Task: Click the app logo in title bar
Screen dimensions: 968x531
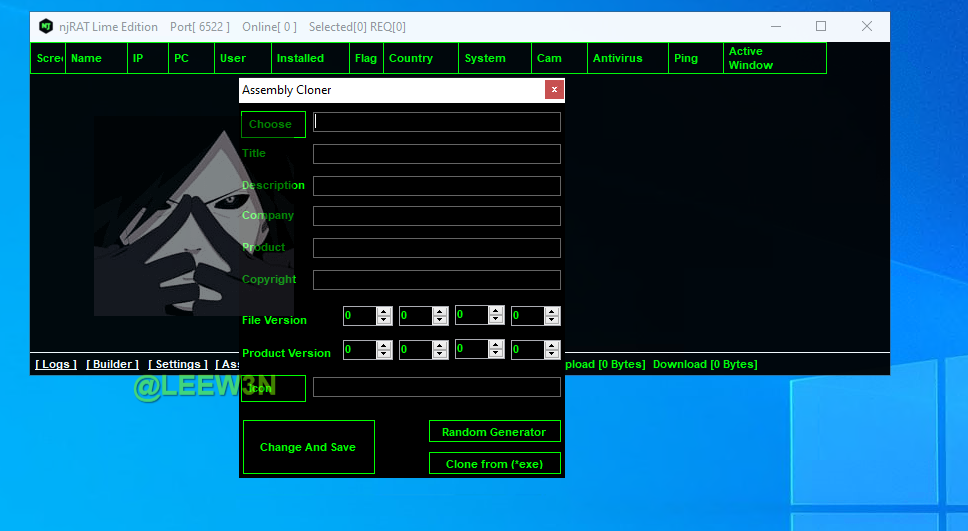Action: [x=46, y=27]
